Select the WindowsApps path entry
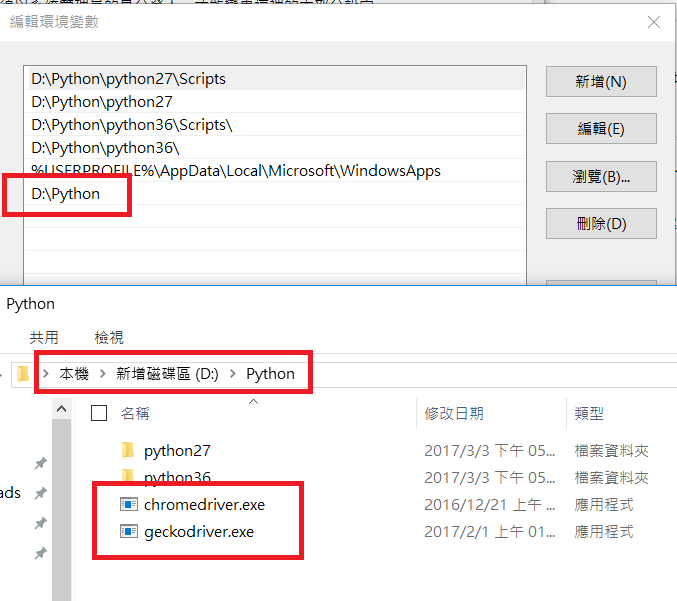677x601 pixels. pos(275,171)
